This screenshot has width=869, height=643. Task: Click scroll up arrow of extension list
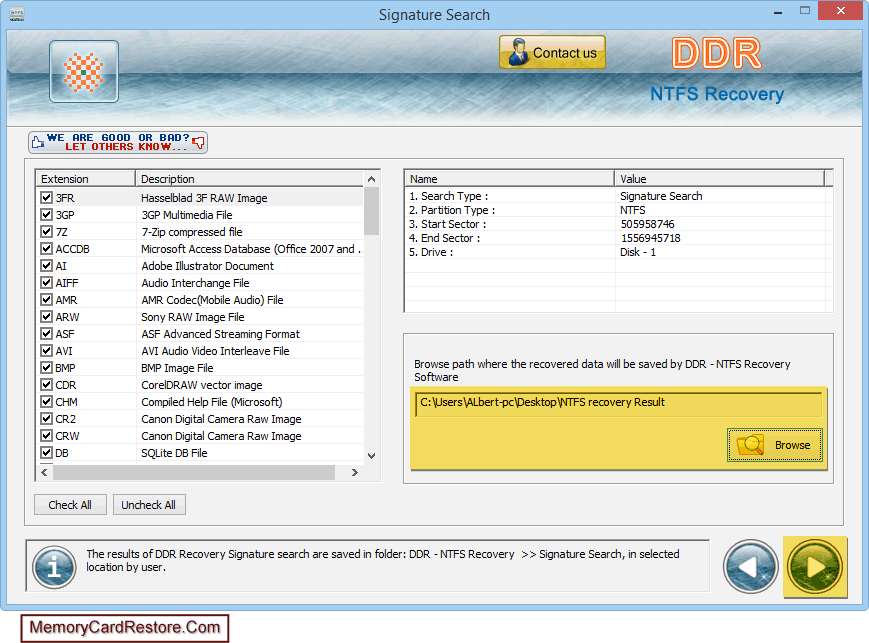click(372, 179)
